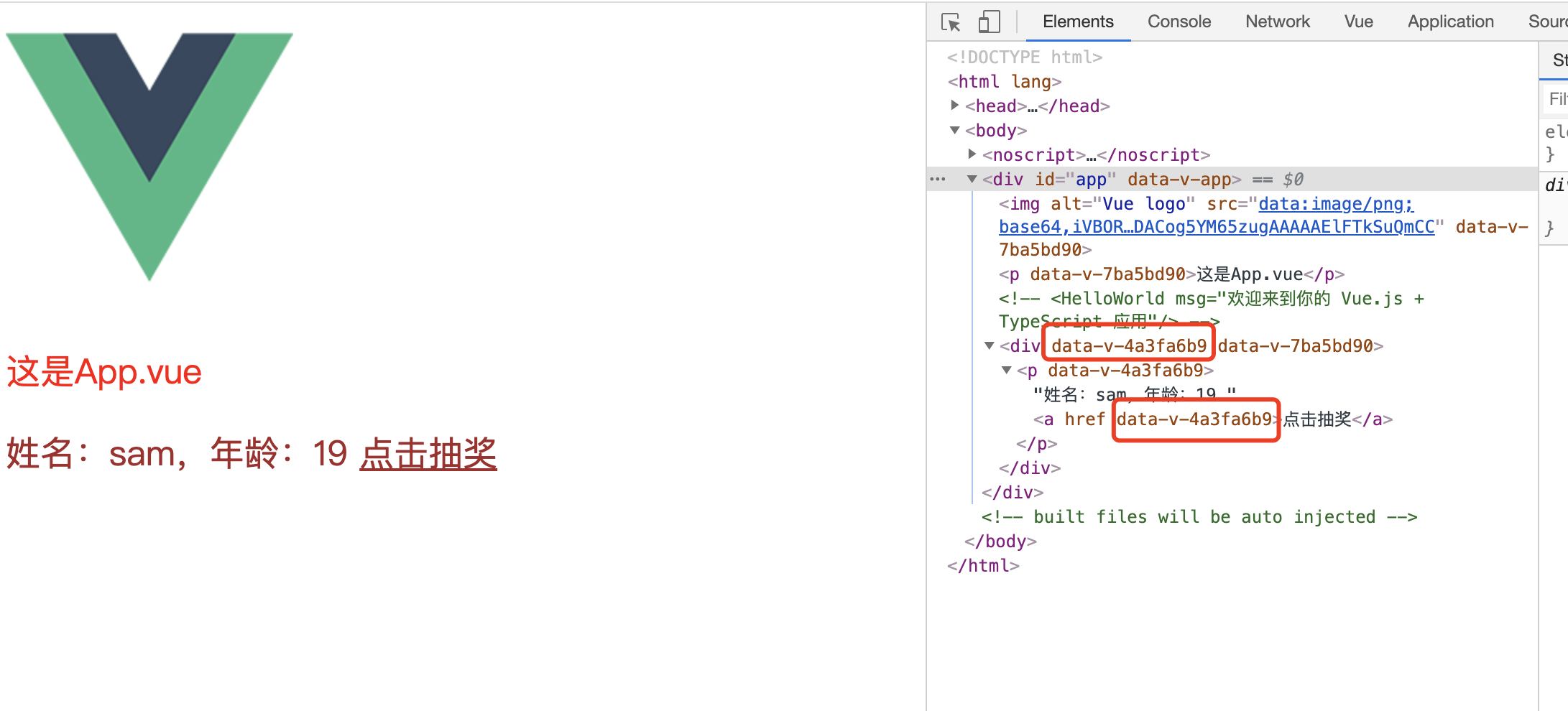Click the Styles filter input field

(x=1556, y=98)
